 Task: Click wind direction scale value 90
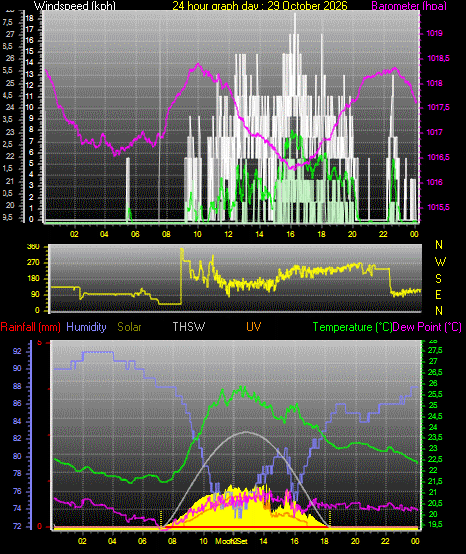[x=35, y=295]
